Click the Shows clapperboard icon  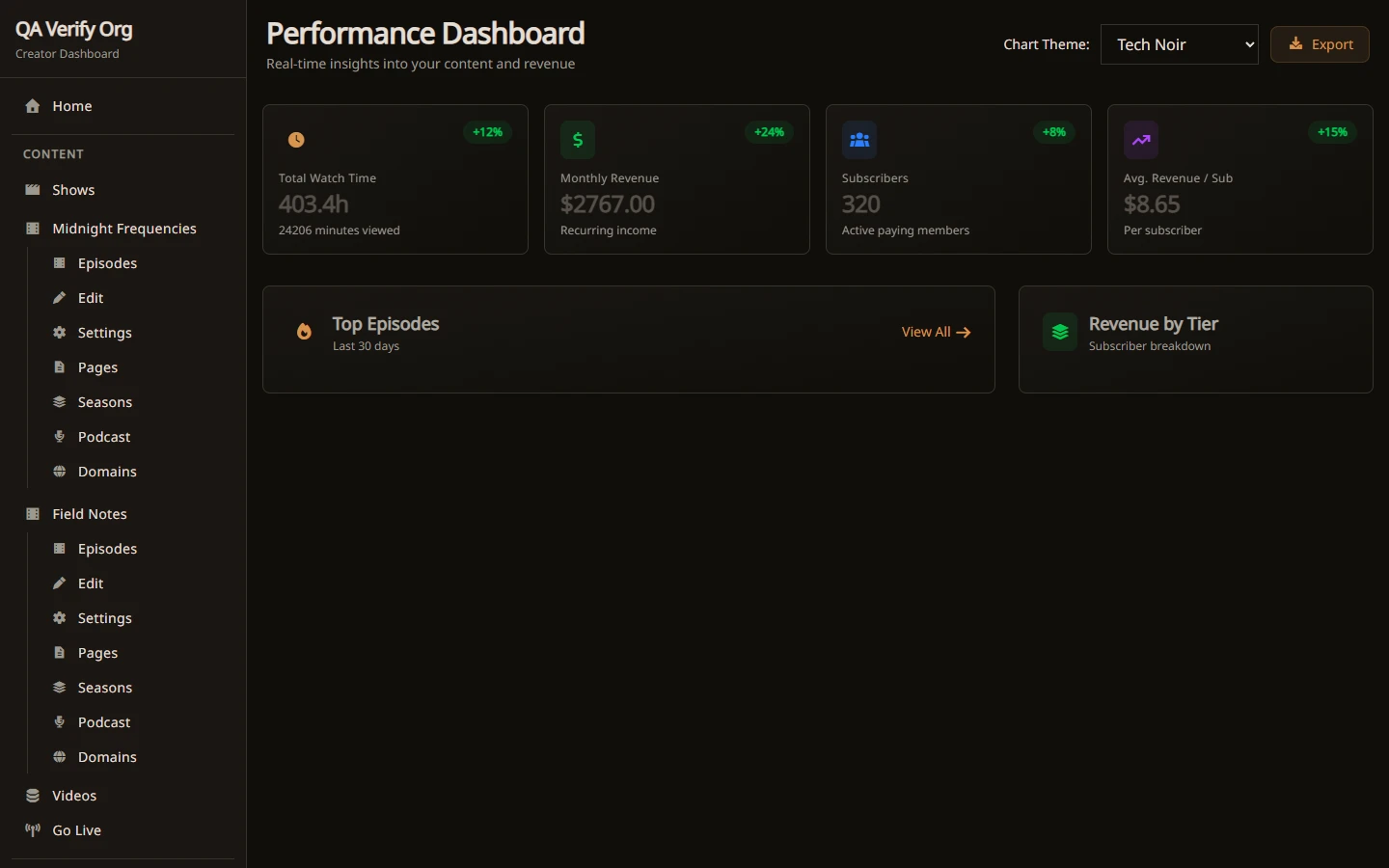(33, 190)
